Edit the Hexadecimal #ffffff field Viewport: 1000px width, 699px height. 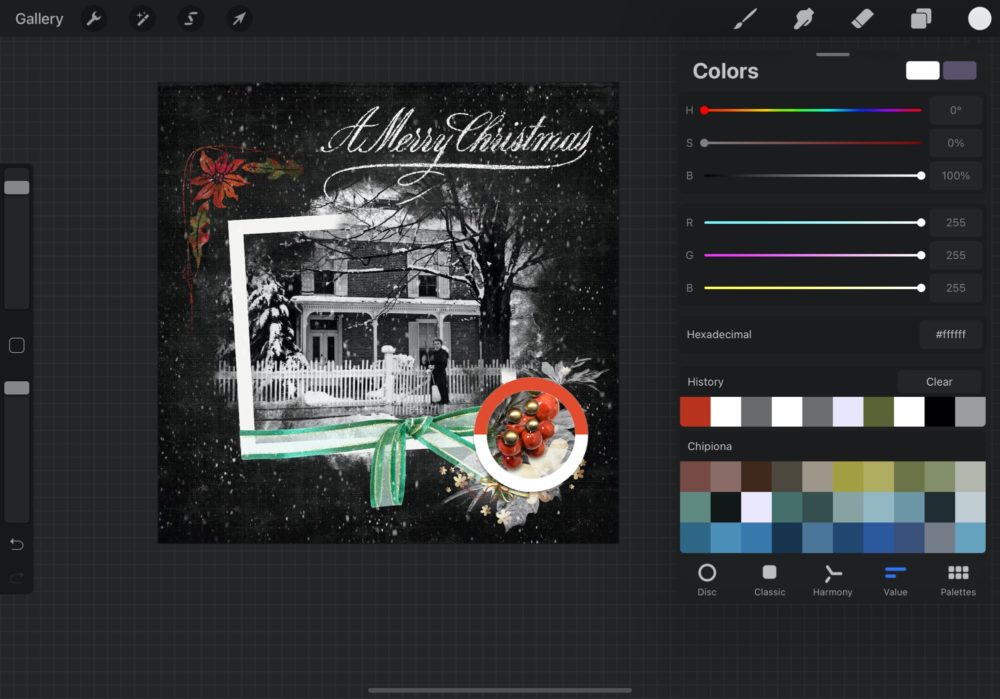click(950, 334)
